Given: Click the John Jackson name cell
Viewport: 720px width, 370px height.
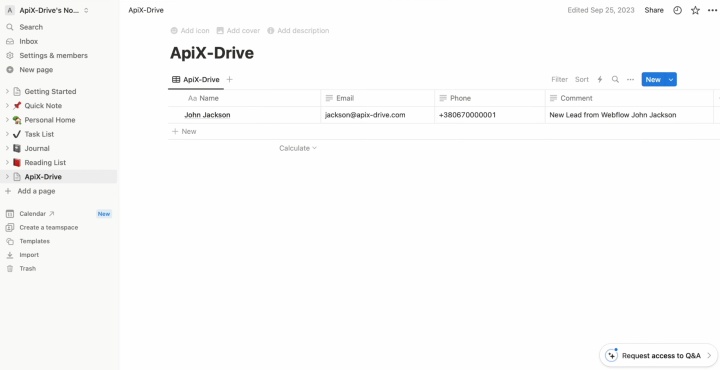Looking at the screenshot, I should [244, 115].
